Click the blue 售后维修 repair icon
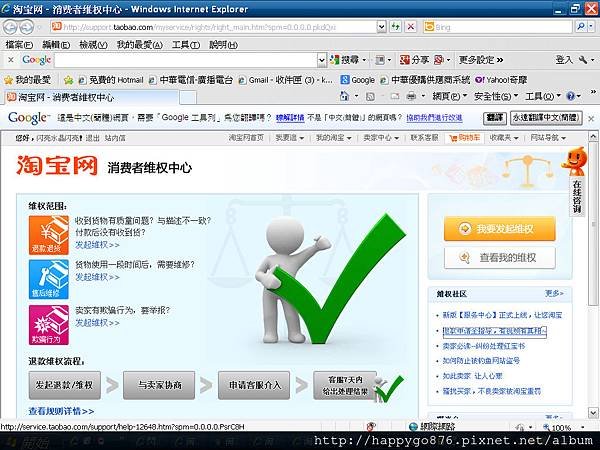Viewport: 600px width, 450px height. click(x=49, y=279)
